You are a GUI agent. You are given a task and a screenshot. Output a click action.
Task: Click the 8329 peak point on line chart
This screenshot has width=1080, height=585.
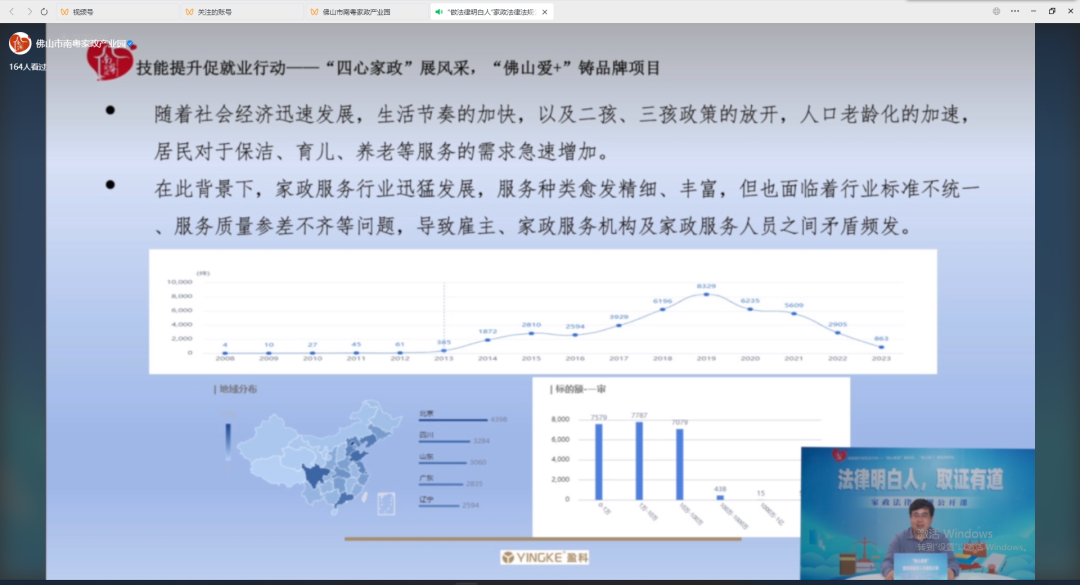[707, 294]
